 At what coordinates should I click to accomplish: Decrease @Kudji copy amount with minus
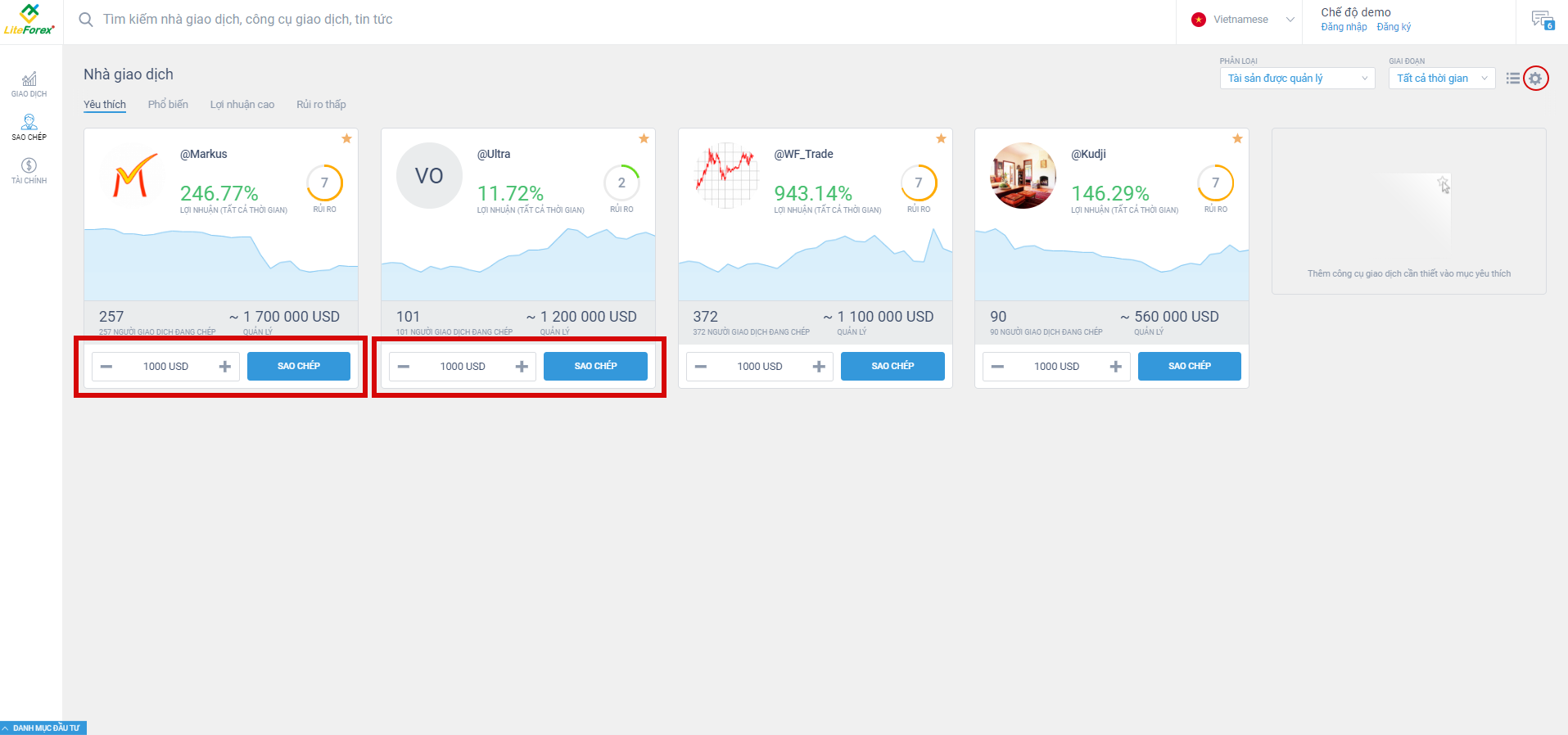coord(997,367)
